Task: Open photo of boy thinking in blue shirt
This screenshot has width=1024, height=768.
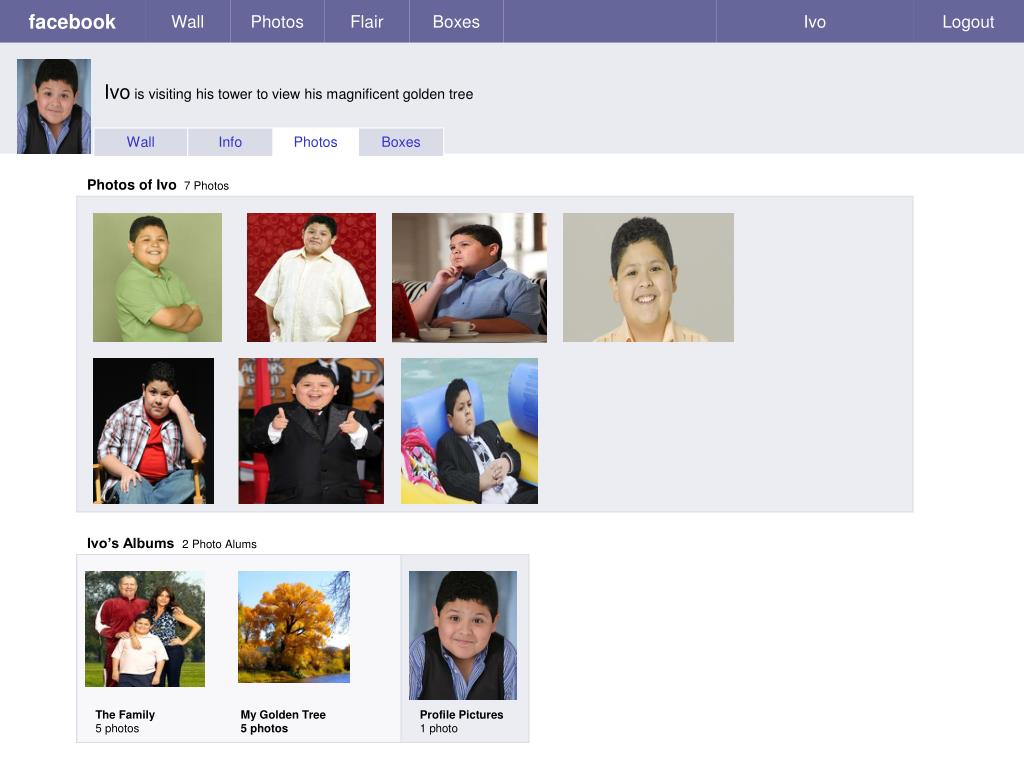Action: coord(470,277)
